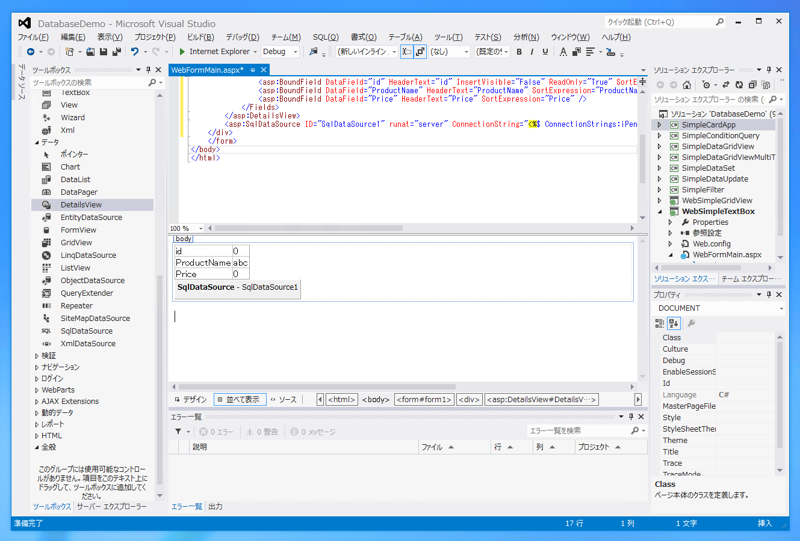
Task: Click collapse all icon in Solution Explorer
Action: (x=752, y=85)
